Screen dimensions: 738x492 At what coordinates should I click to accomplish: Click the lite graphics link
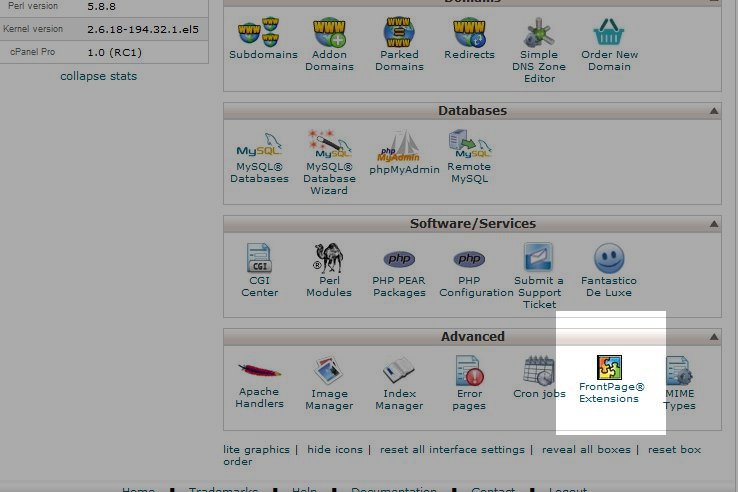pos(256,450)
